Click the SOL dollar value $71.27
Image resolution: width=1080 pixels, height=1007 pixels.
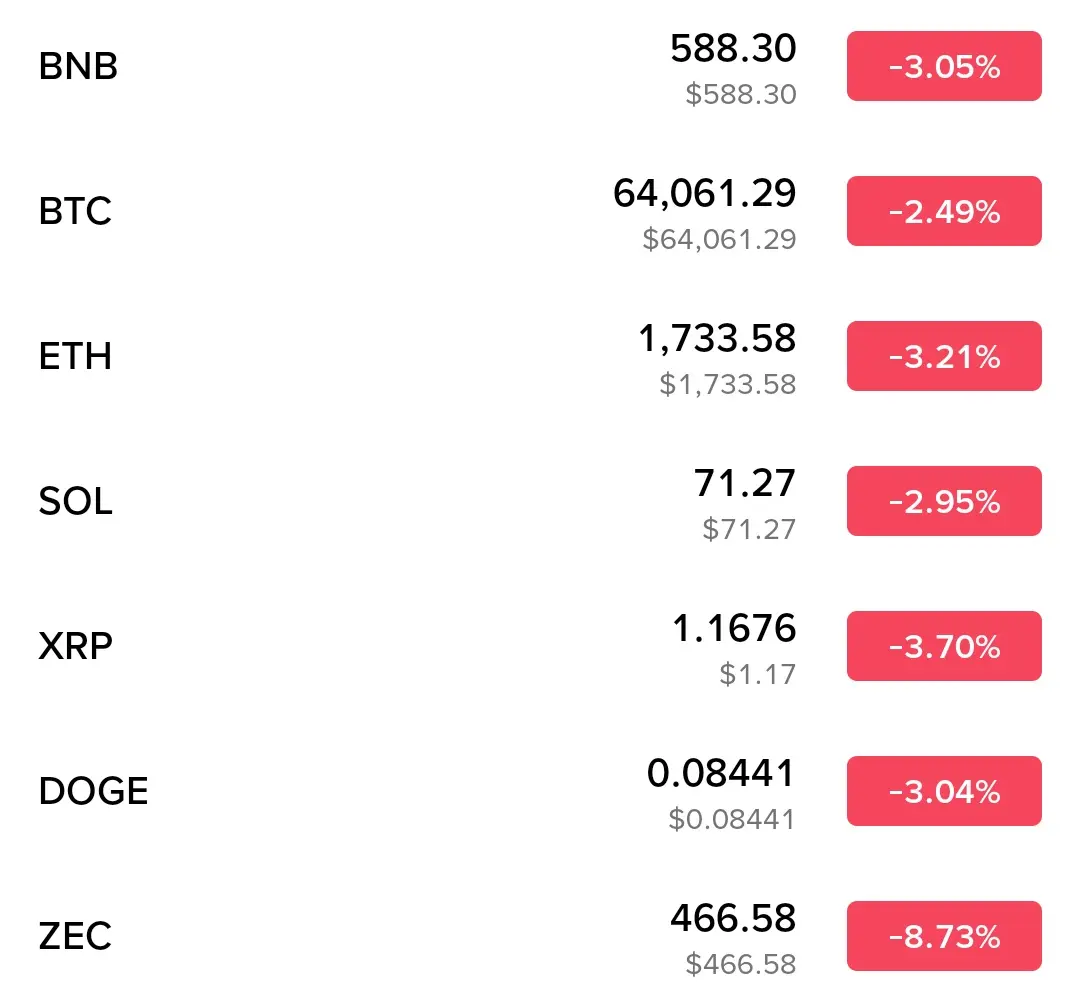(x=749, y=530)
